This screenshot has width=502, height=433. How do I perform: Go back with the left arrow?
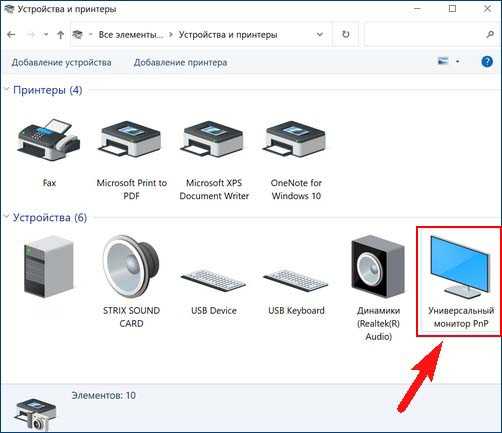click(11, 34)
